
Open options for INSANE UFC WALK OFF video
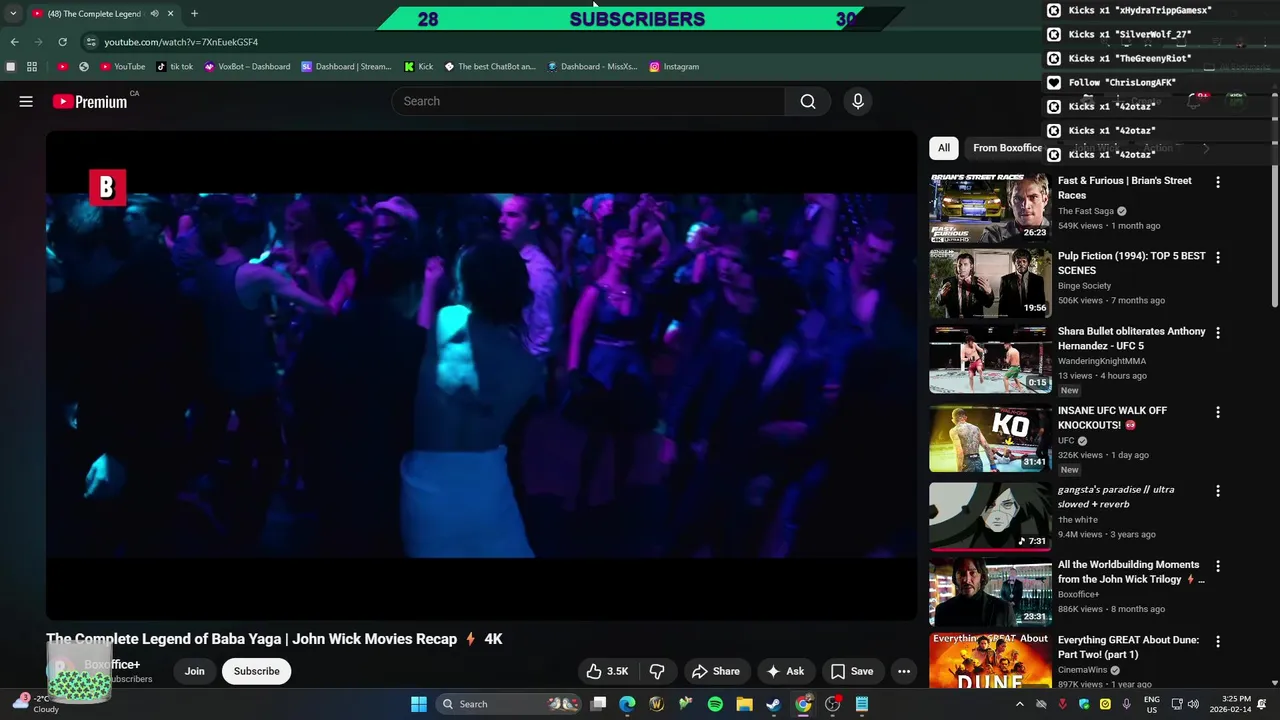pos(1217,412)
